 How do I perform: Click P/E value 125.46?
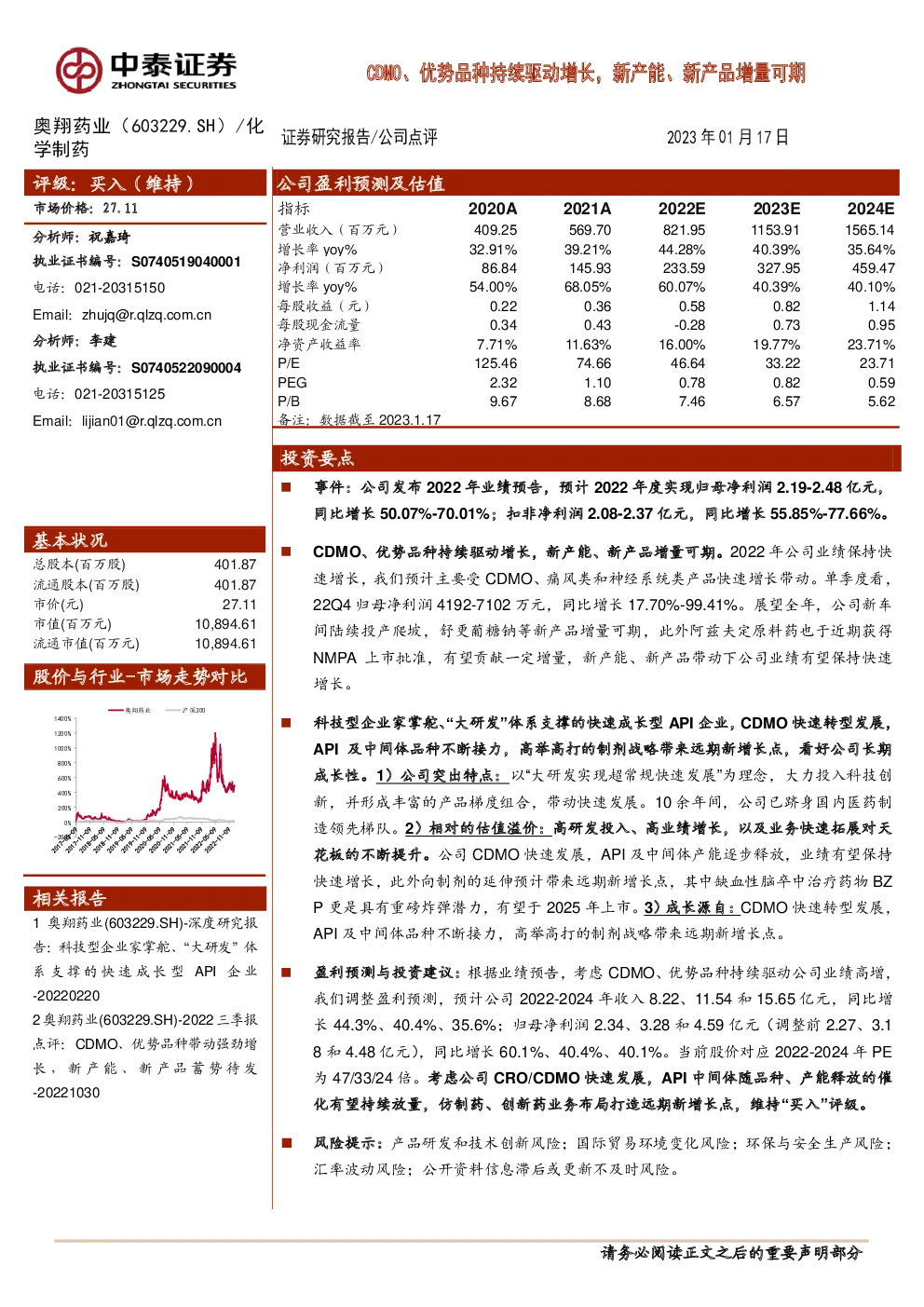496,363
